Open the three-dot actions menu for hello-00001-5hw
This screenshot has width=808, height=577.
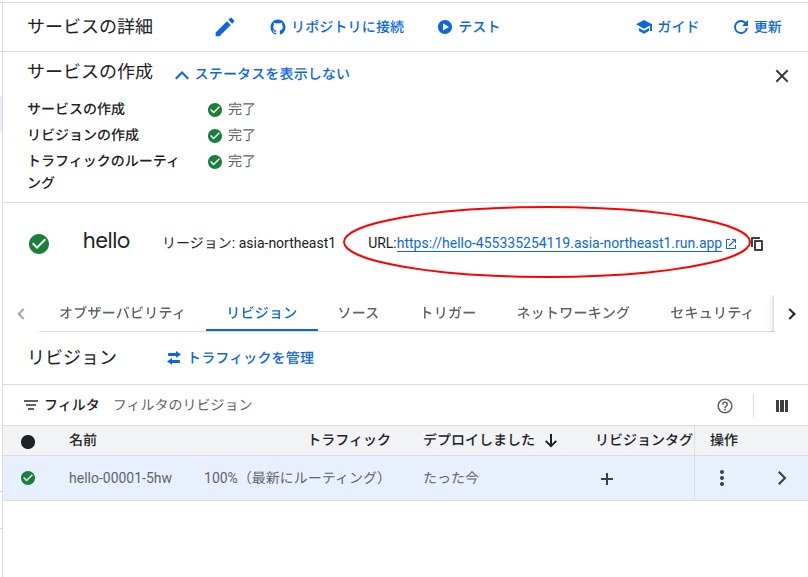click(x=722, y=479)
